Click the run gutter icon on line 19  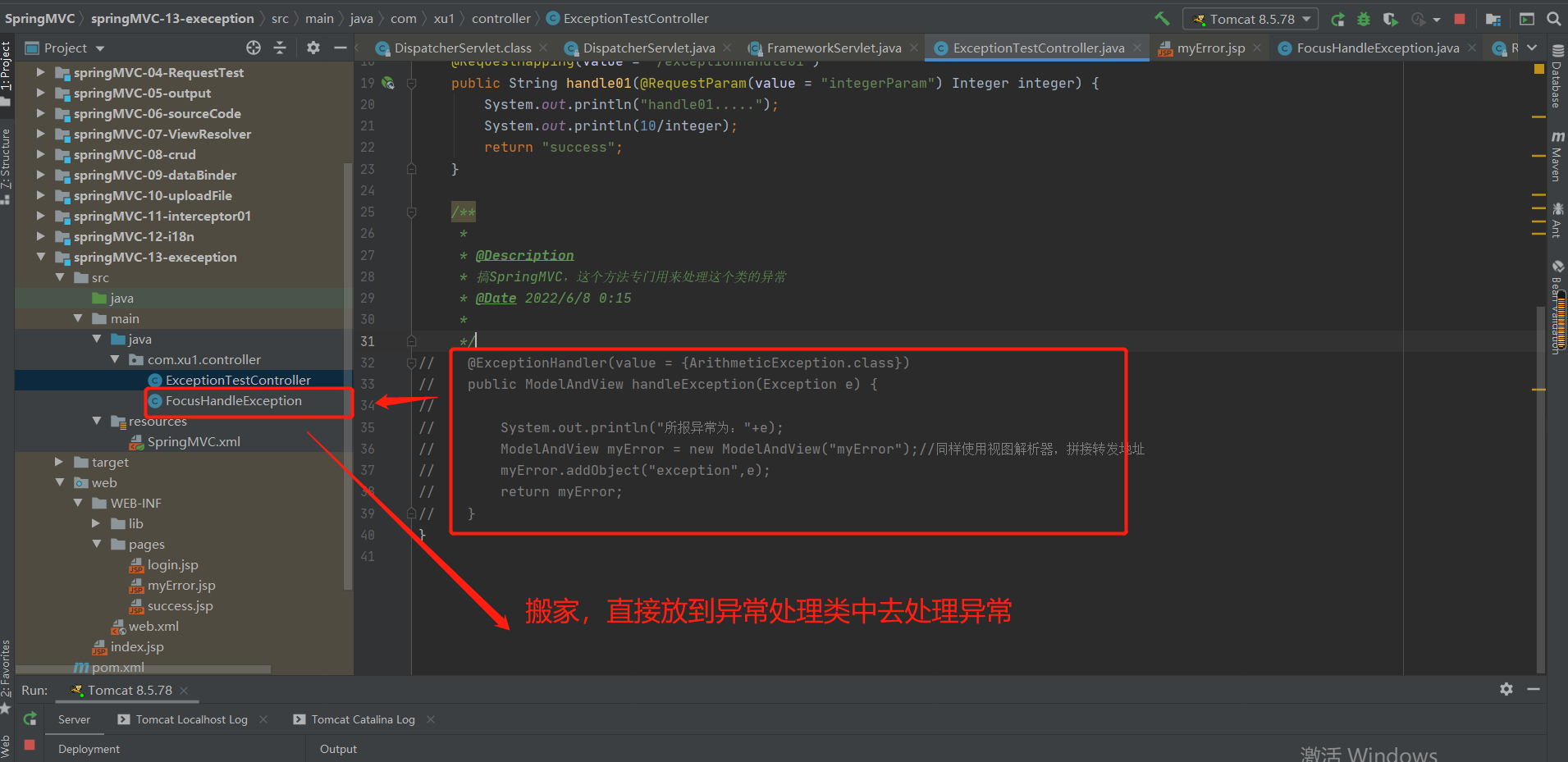[388, 83]
